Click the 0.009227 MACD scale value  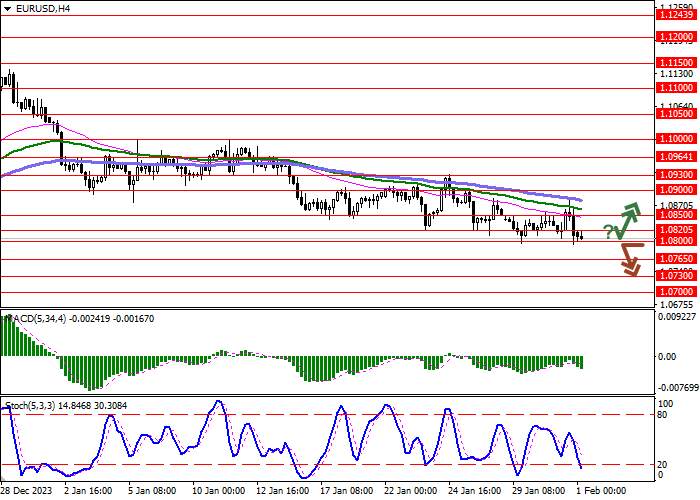678,317
